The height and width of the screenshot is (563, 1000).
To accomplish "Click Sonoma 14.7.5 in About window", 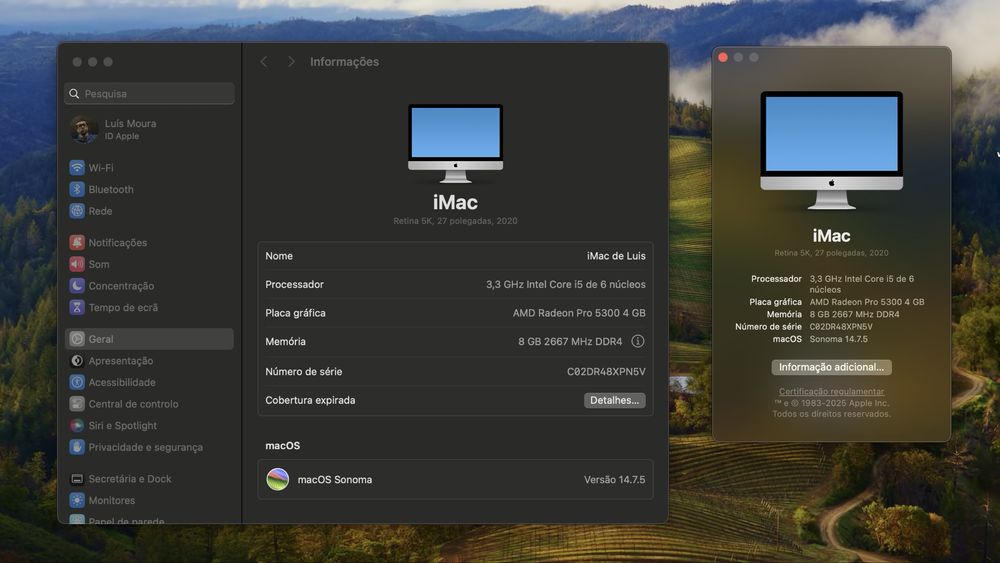I will coord(839,339).
